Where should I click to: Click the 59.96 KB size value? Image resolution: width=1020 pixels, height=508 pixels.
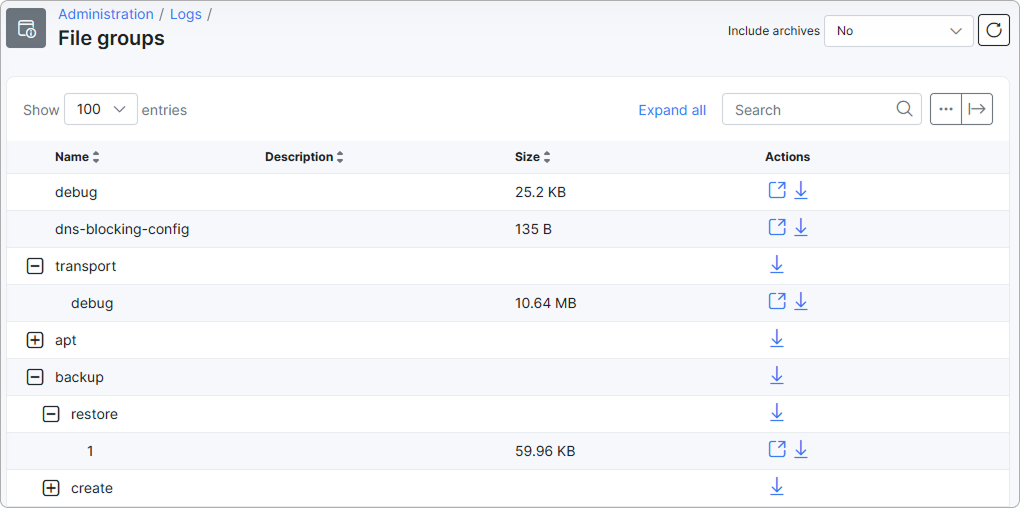[545, 451]
